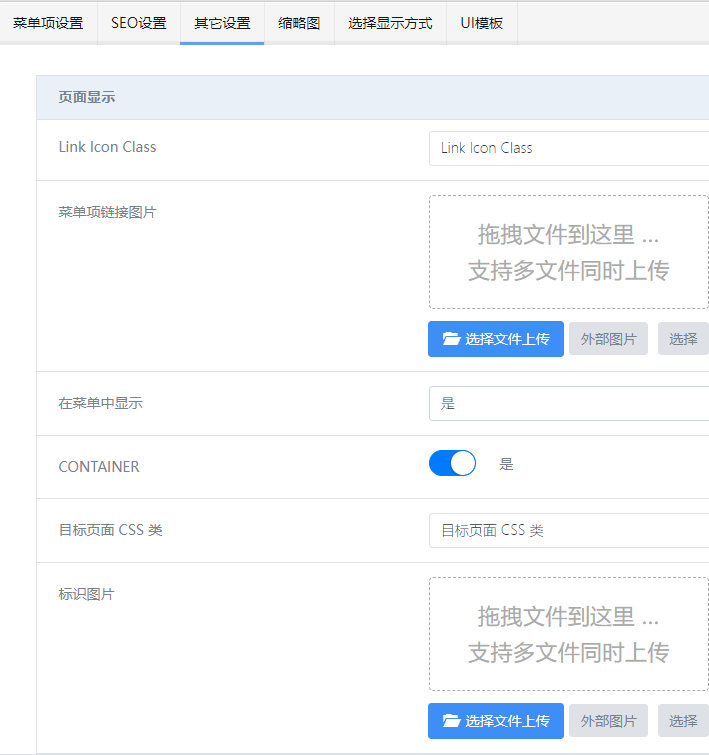Click 外部图片 button under 标识图片

[608, 721]
